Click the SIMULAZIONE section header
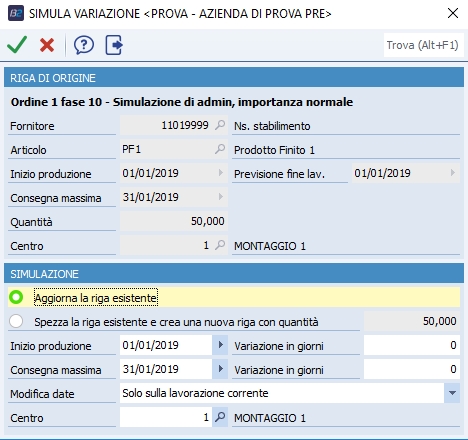 pos(234,274)
